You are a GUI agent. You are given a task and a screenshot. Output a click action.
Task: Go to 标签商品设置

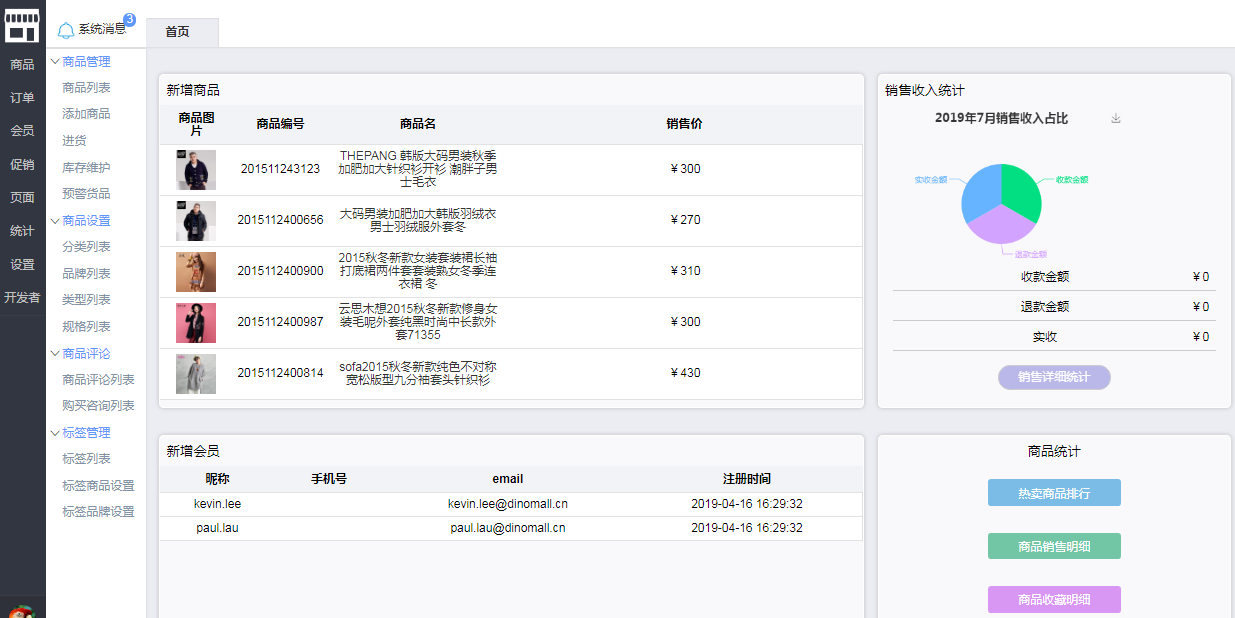coord(98,486)
